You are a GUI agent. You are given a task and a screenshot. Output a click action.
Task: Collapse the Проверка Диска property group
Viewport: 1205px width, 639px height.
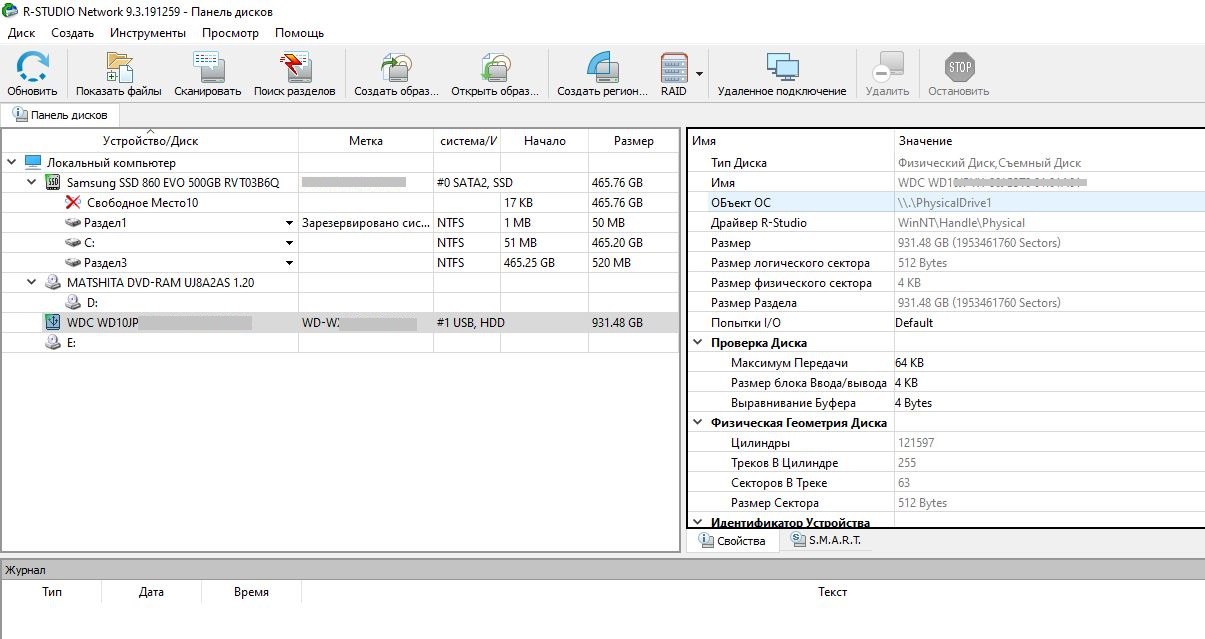tap(697, 342)
